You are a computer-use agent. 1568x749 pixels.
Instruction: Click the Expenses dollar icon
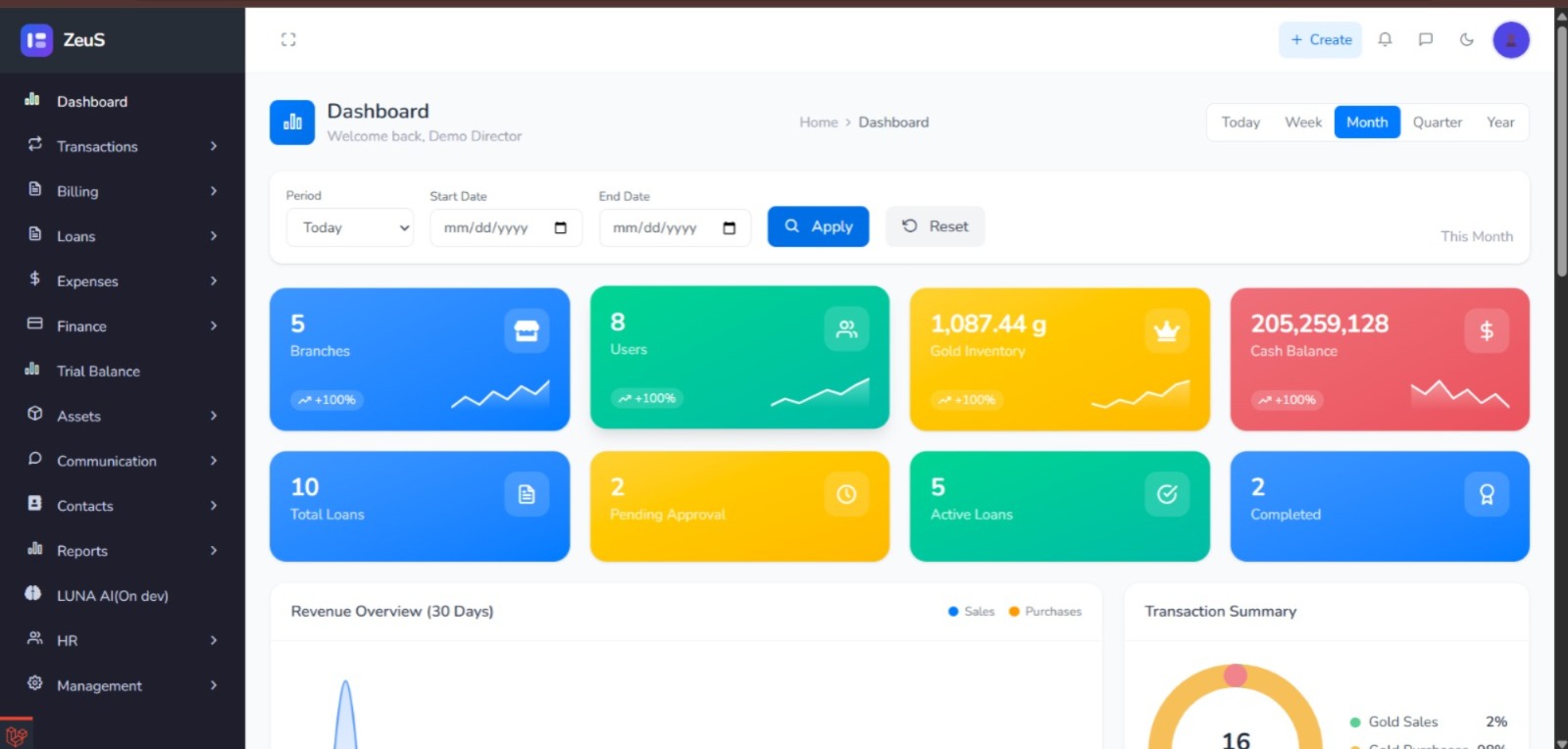tap(35, 278)
